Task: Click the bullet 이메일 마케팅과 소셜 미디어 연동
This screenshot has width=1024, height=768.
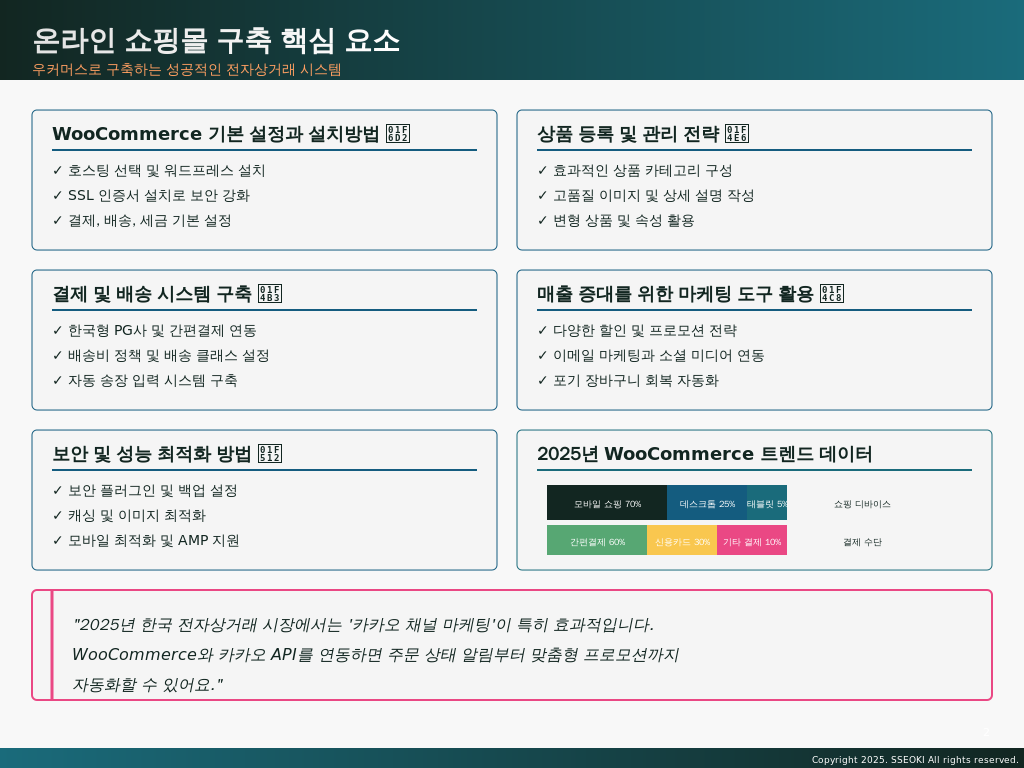Action: click(x=650, y=355)
